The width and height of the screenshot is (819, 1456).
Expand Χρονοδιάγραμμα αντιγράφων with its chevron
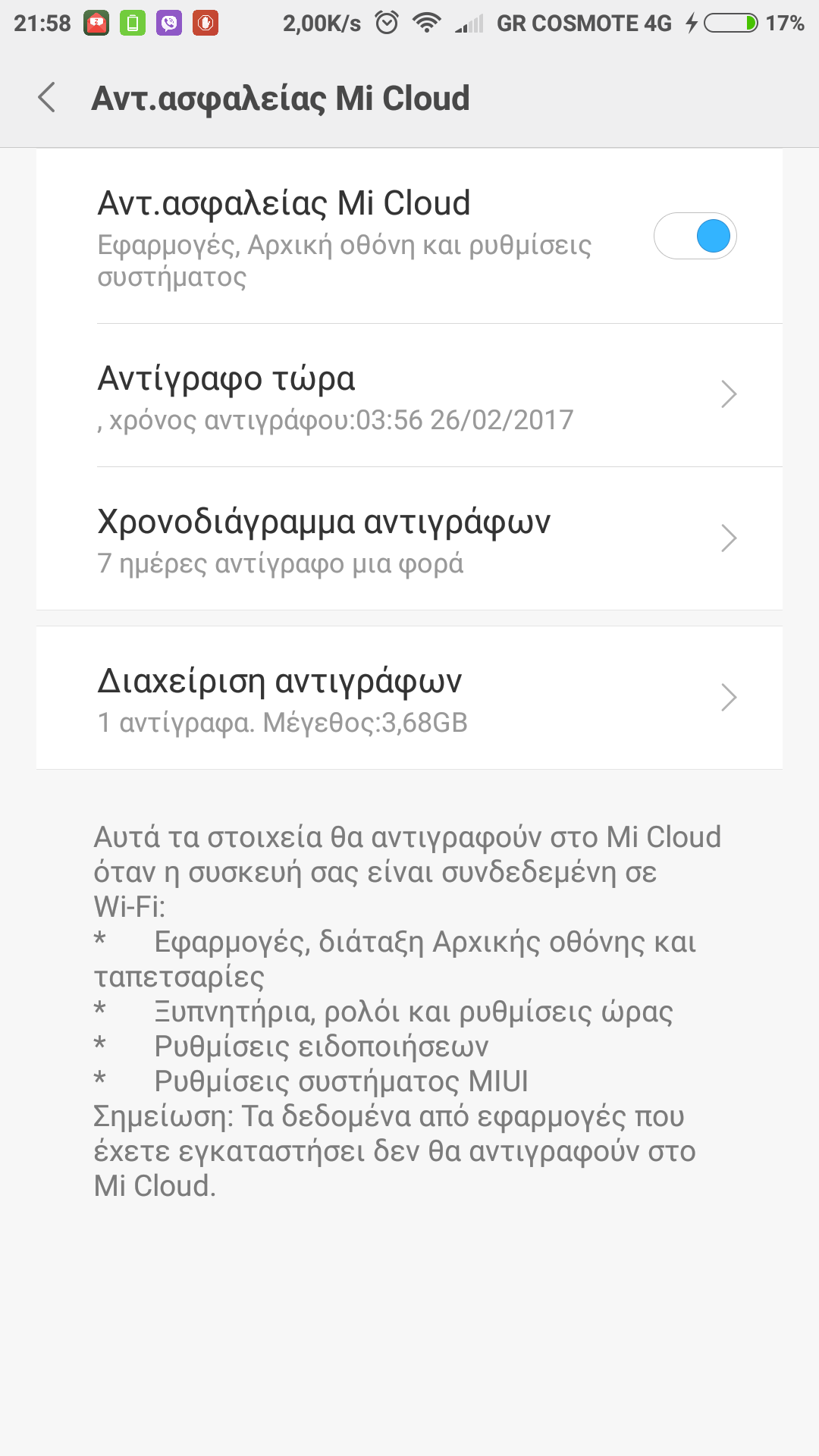coord(729,538)
